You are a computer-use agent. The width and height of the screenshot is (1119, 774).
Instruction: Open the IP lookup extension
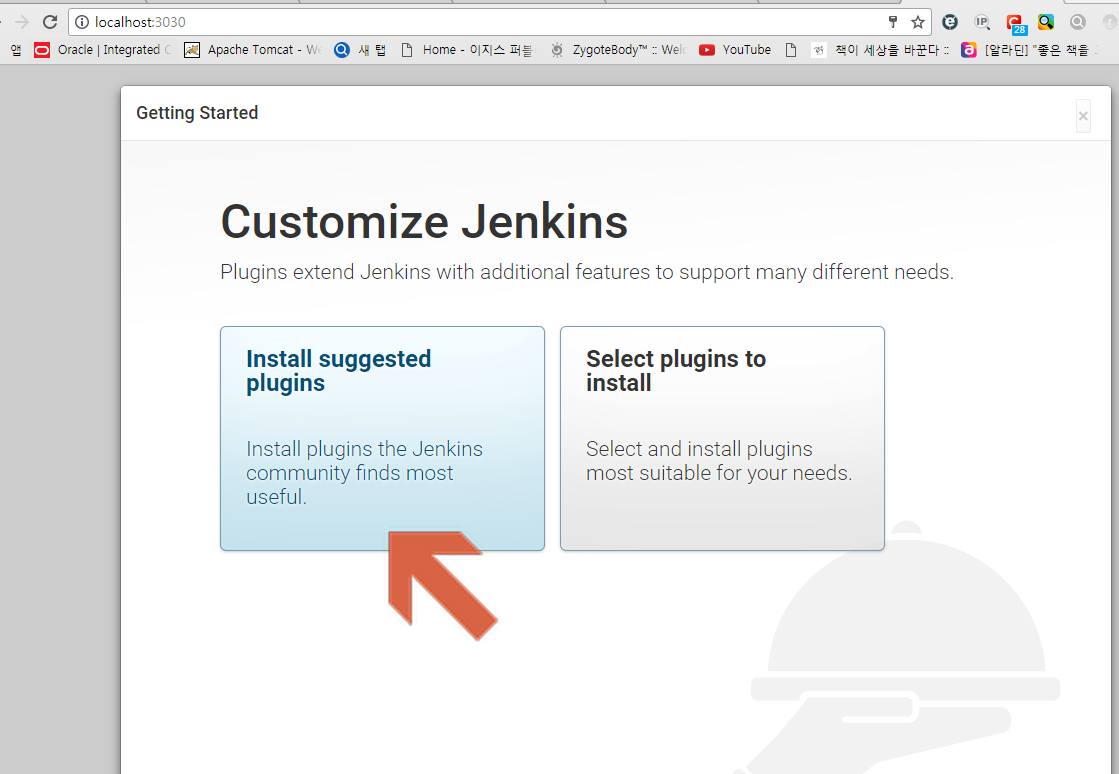tap(982, 22)
